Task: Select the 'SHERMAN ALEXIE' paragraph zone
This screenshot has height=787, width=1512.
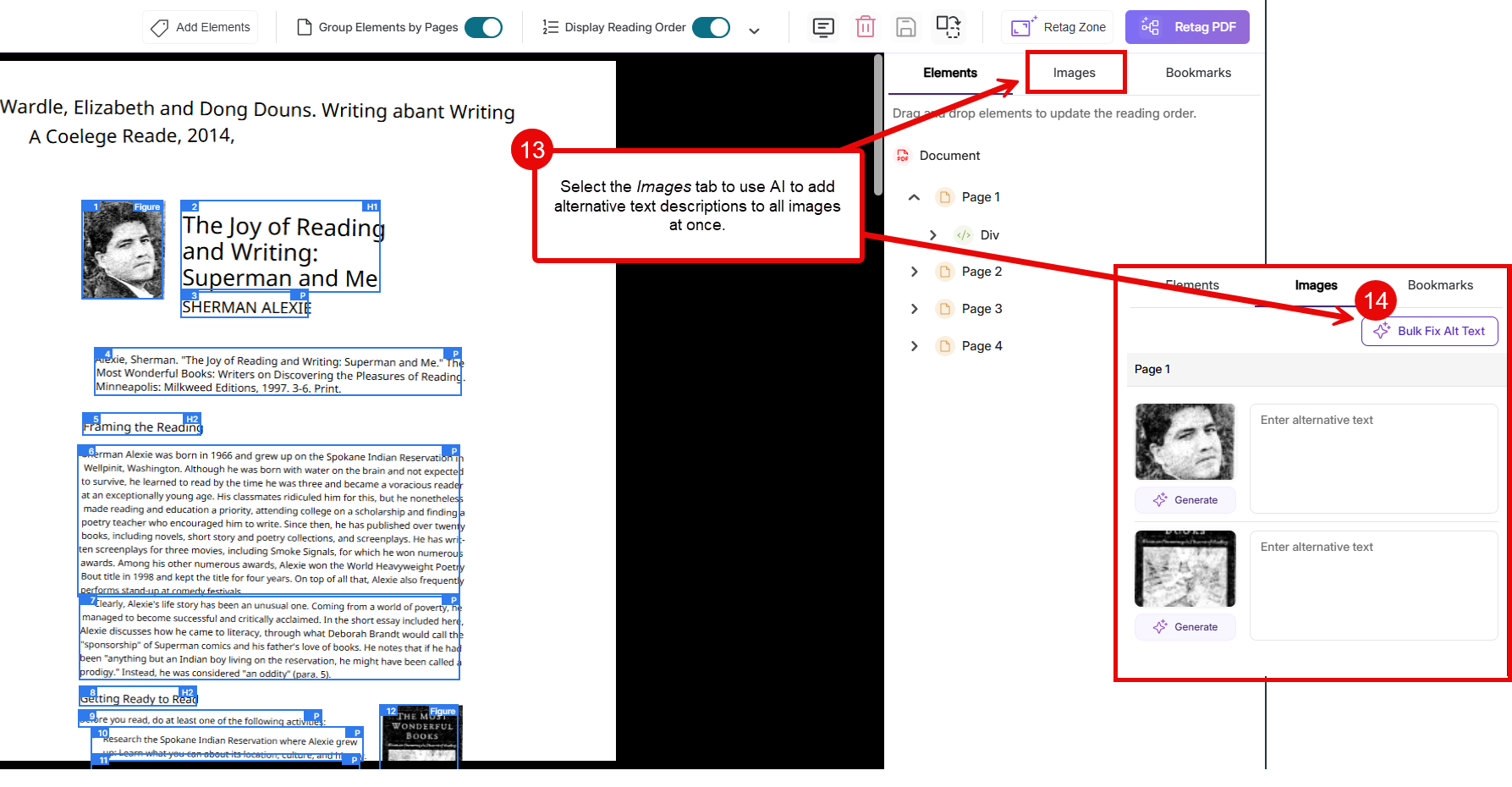Action: (245, 305)
